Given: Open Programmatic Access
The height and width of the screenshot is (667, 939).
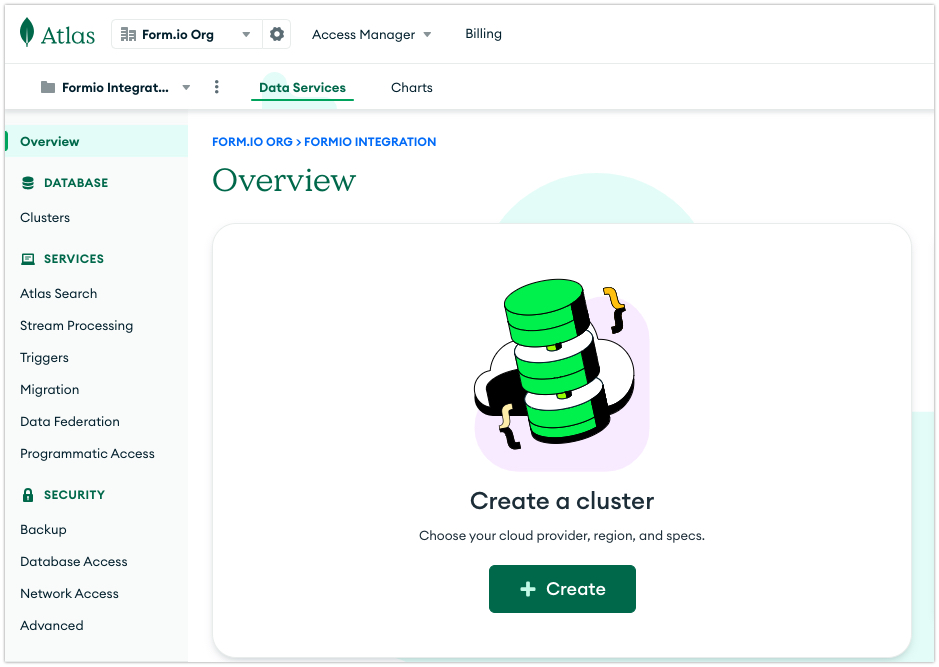Looking at the screenshot, I should 87,454.
